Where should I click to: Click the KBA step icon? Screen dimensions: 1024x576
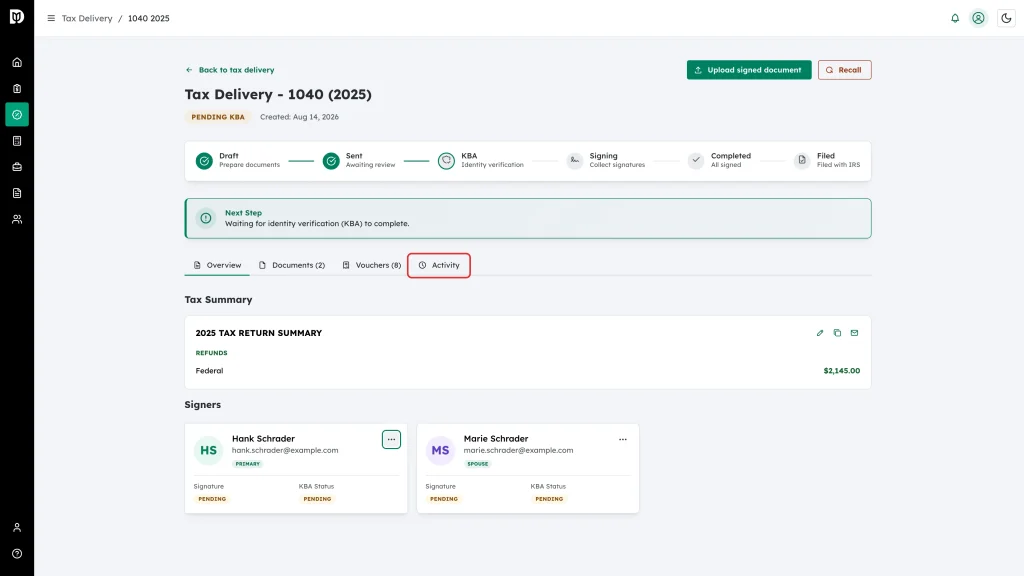coord(446,161)
